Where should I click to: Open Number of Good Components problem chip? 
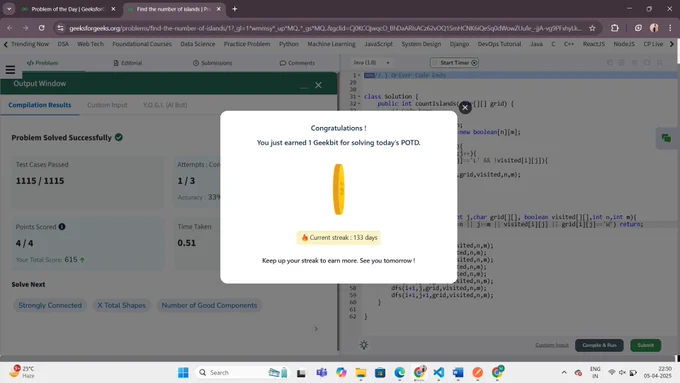(209, 305)
